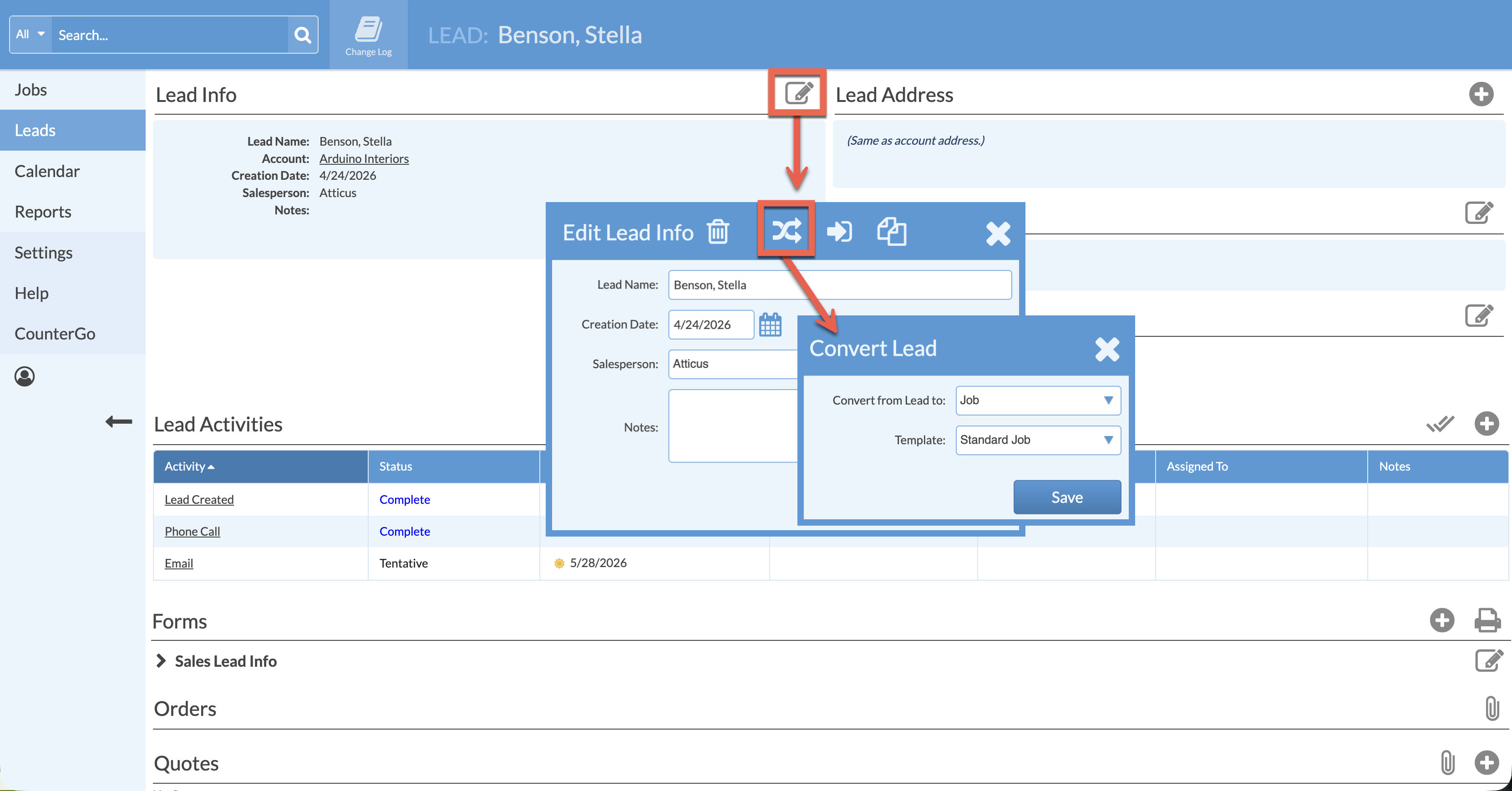1512x791 pixels.
Task: Click the Tentative status cell
Action: click(454, 563)
